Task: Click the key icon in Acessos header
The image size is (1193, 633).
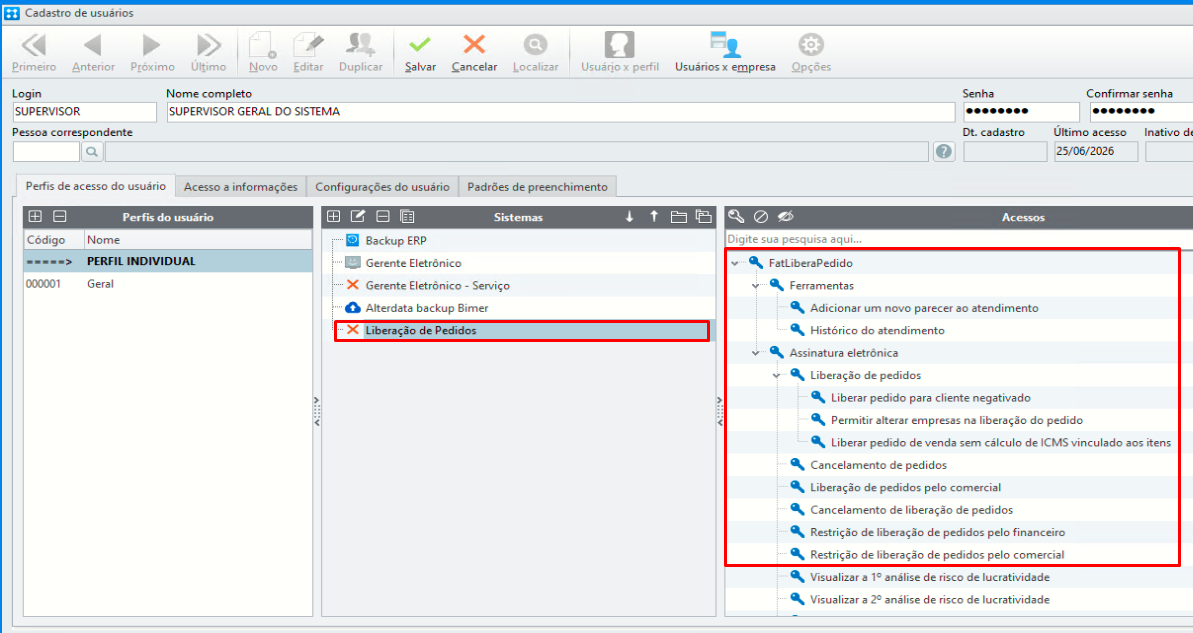Action: (x=736, y=217)
